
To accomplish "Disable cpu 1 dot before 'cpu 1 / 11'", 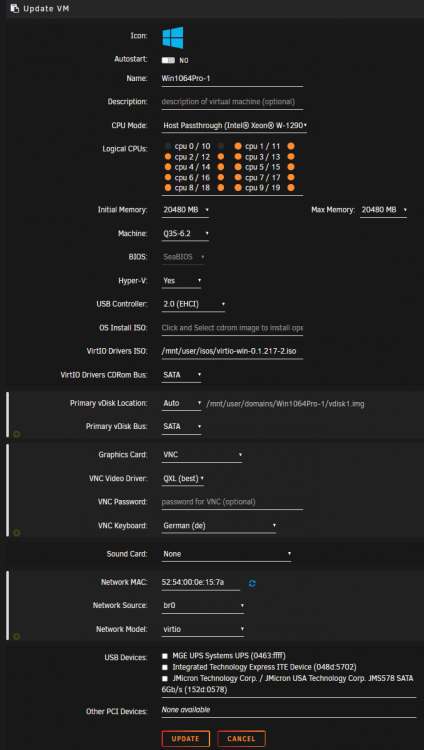I will 238,146.
